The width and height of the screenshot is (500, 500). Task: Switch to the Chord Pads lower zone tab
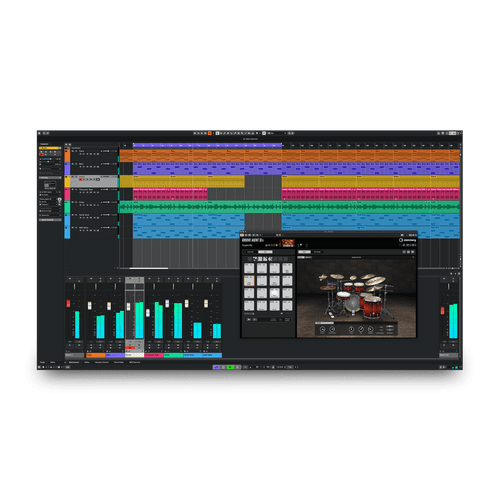click(119, 362)
